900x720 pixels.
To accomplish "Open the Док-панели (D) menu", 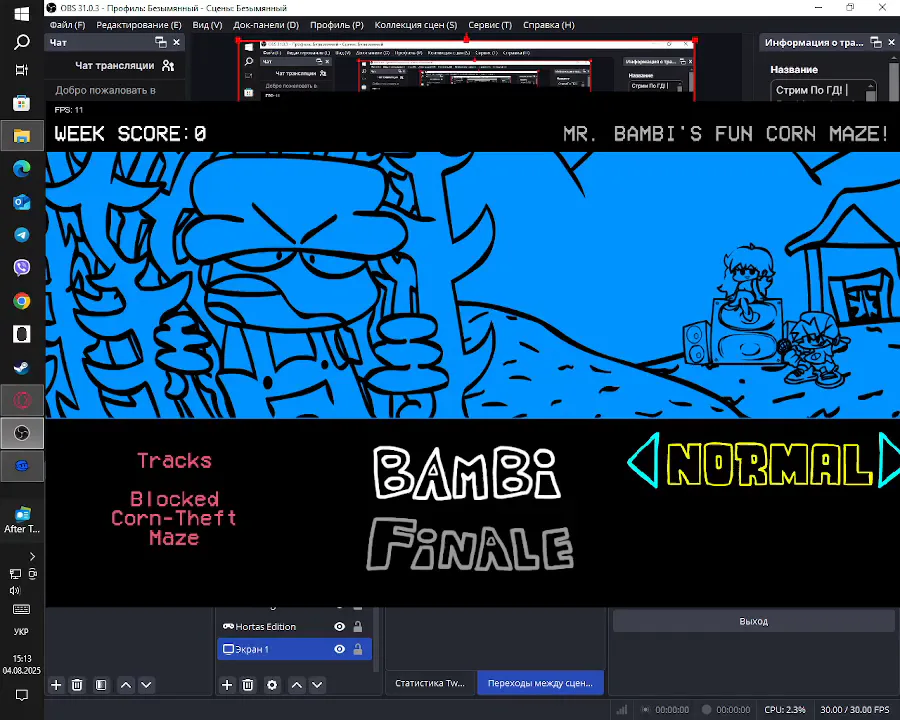I will 266,25.
